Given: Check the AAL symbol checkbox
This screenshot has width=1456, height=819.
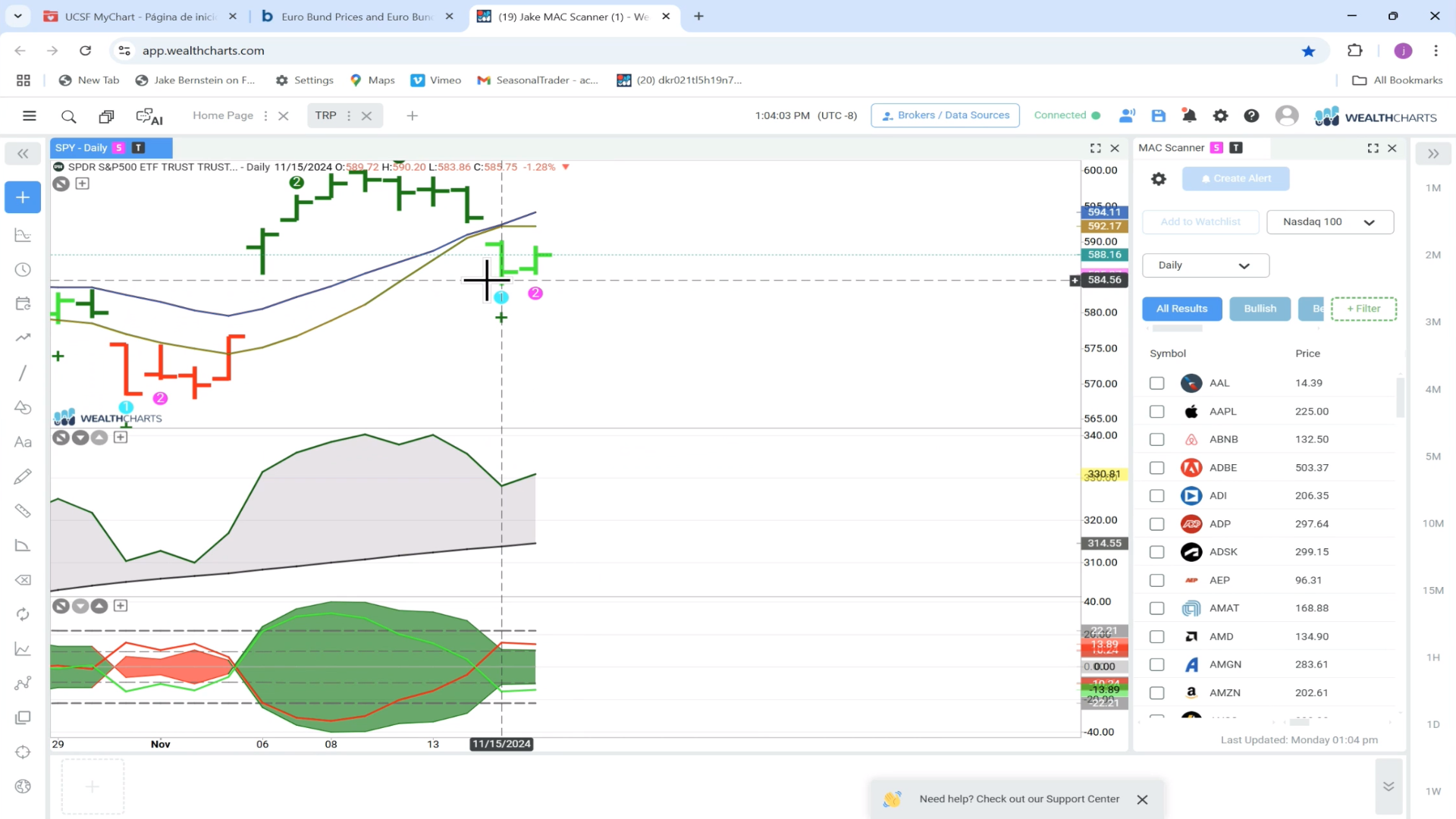Looking at the screenshot, I should pyautogui.click(x=1156, y=383).
